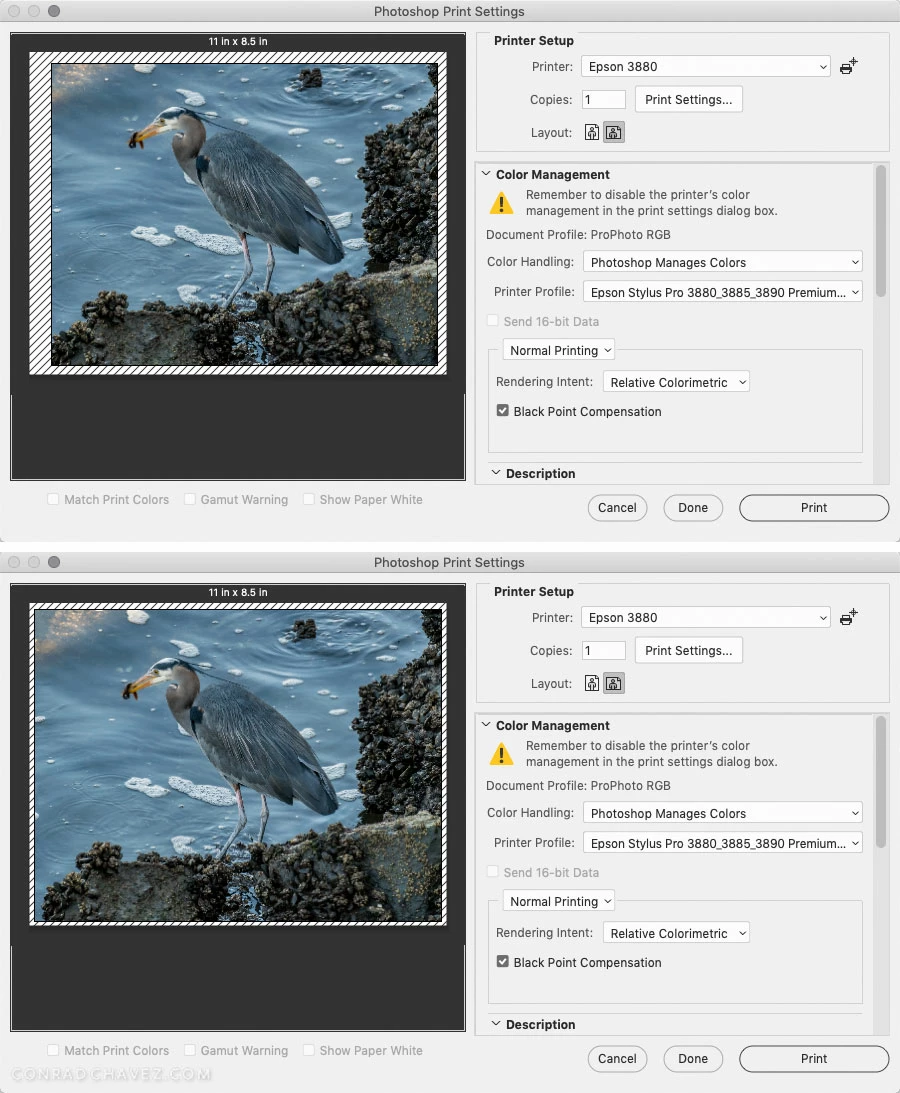Click Copies field in bottom dialog
Screen dimensions: 900x1093
604,650
